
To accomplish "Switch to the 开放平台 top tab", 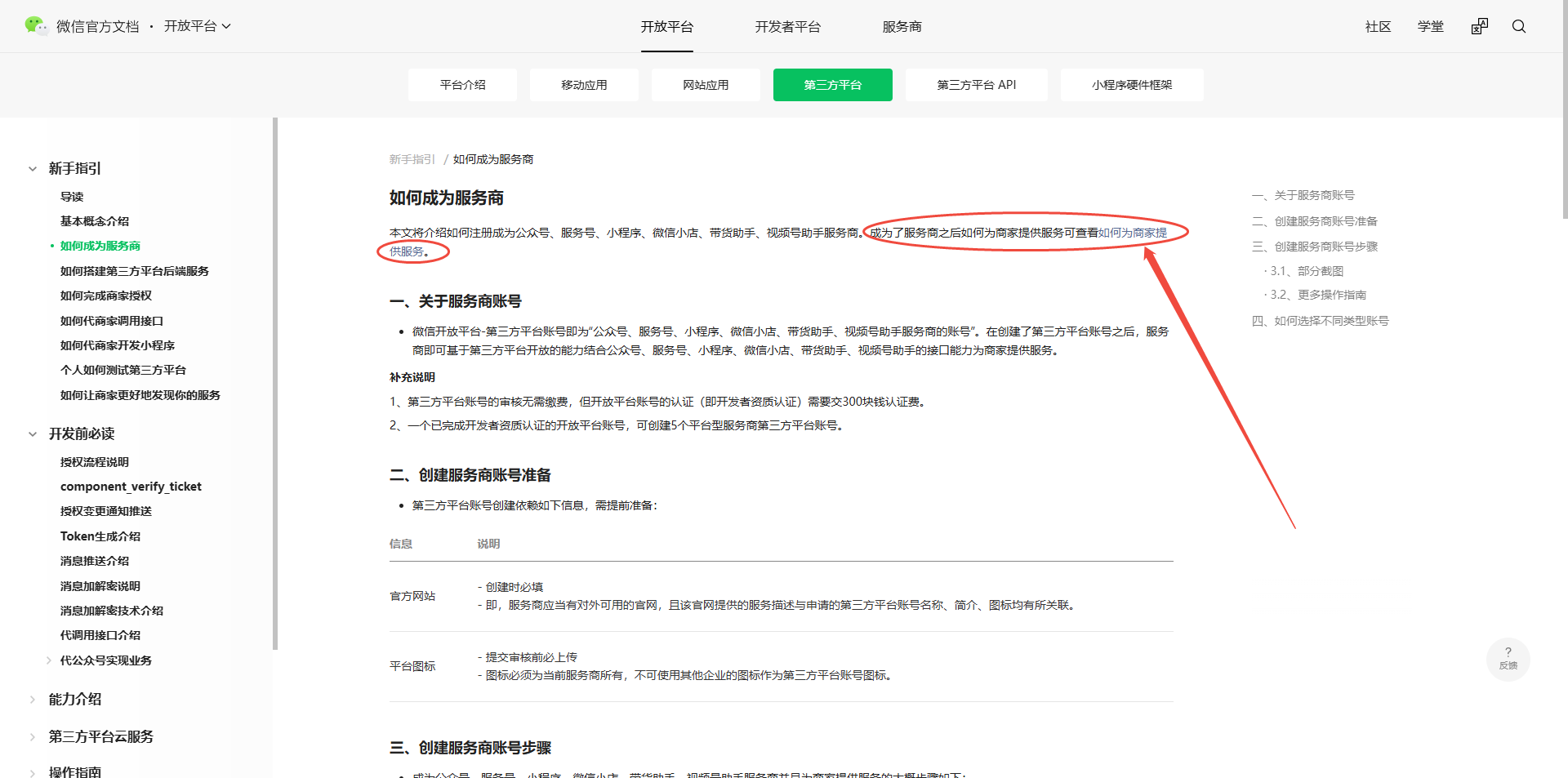I will pos(667,27).
